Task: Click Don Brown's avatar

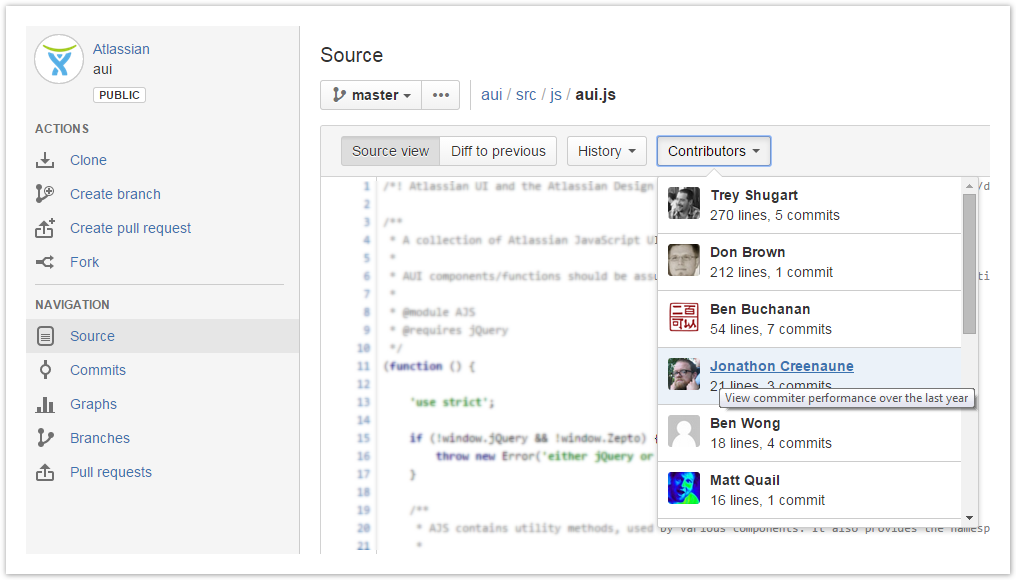Action: (684, 261)
